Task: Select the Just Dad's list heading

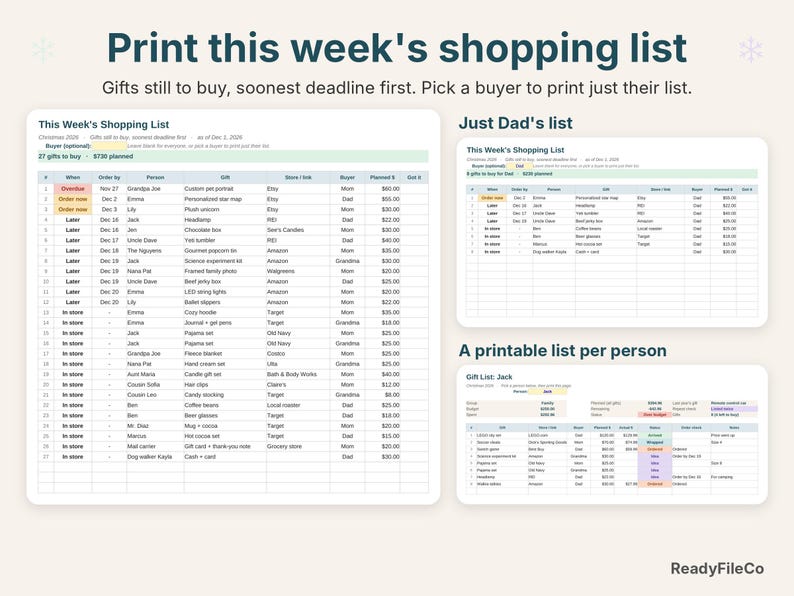Action: click(x=515, y=123)
